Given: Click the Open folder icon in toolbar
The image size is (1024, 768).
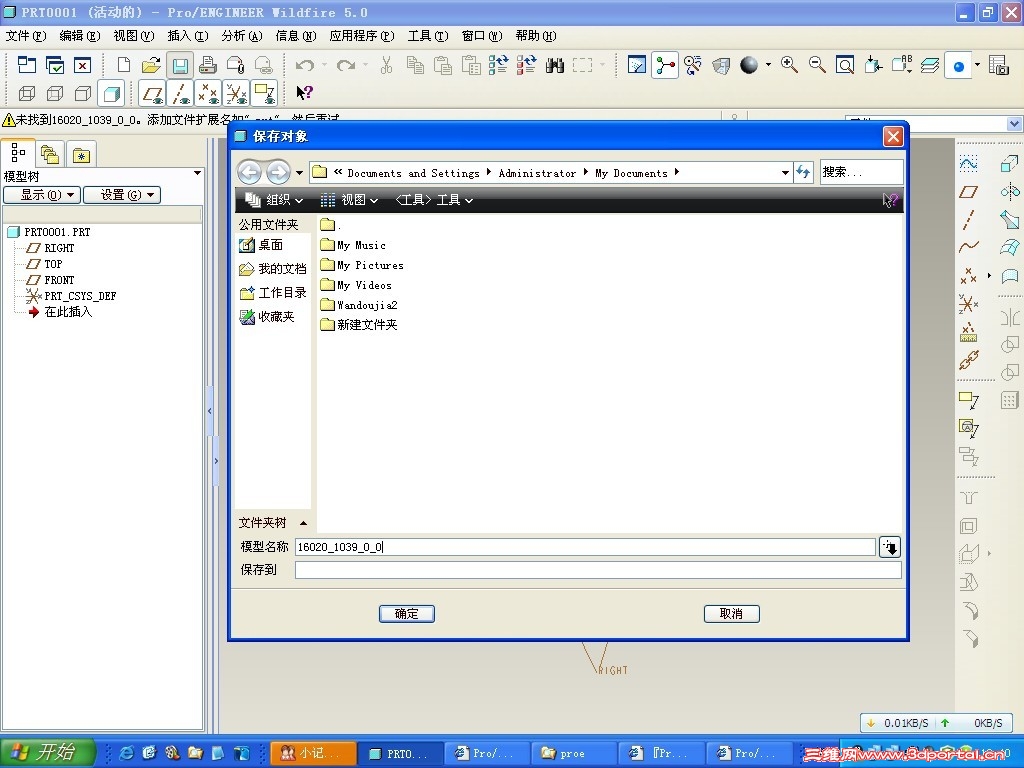Looking at the screenshot, I should (x=151, y=65).
